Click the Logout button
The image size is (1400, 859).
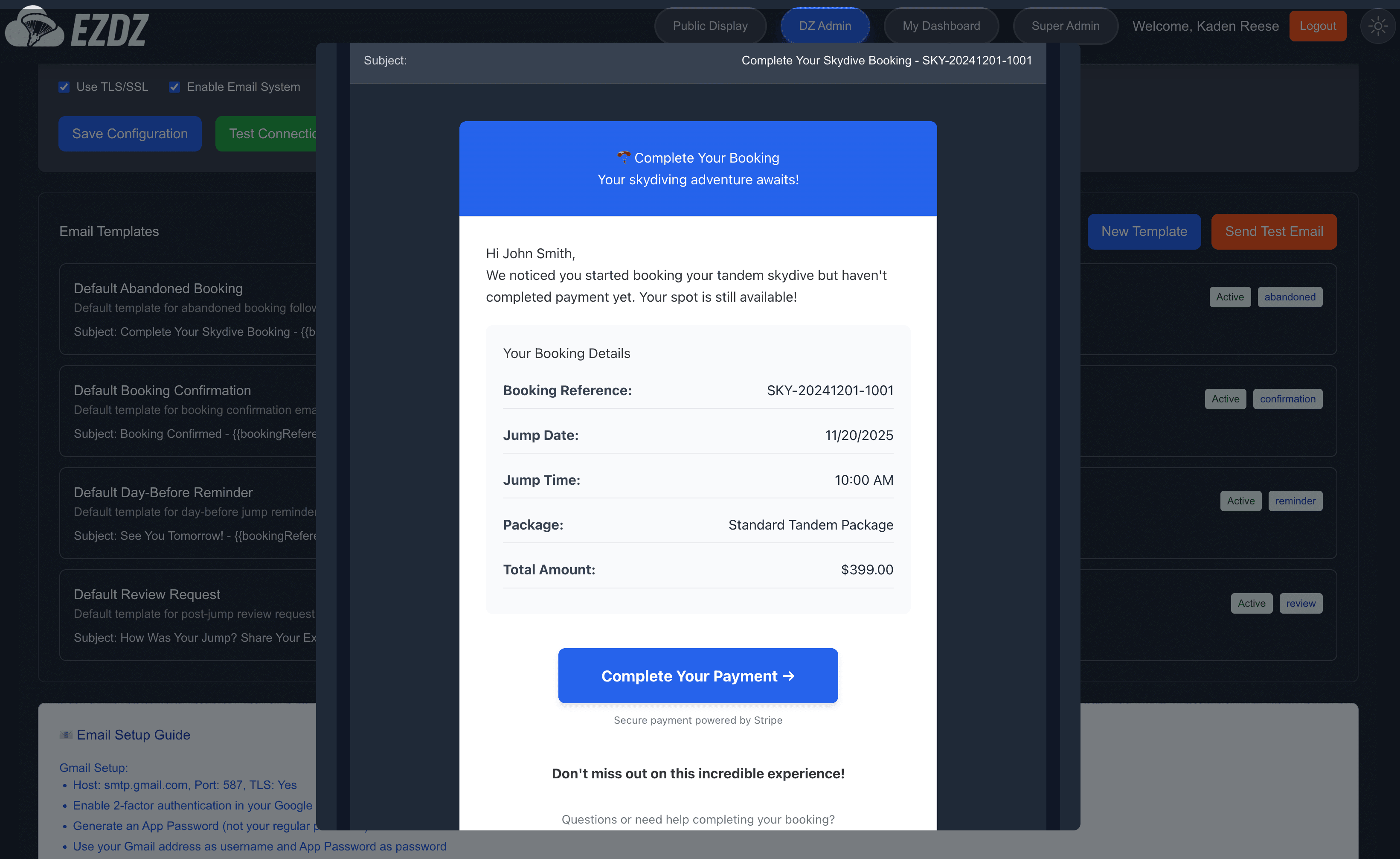pyautogui.click(x=1318, y=26)
